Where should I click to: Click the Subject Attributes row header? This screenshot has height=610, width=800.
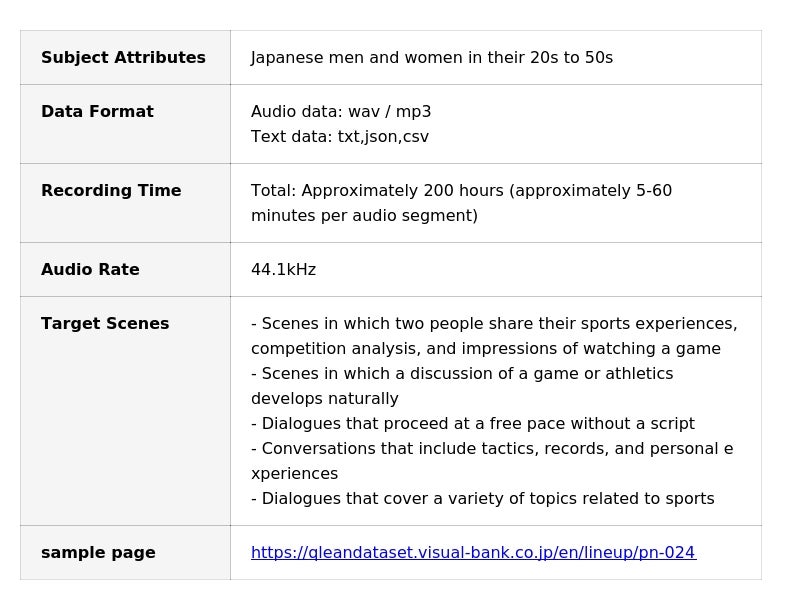point(123,58)
